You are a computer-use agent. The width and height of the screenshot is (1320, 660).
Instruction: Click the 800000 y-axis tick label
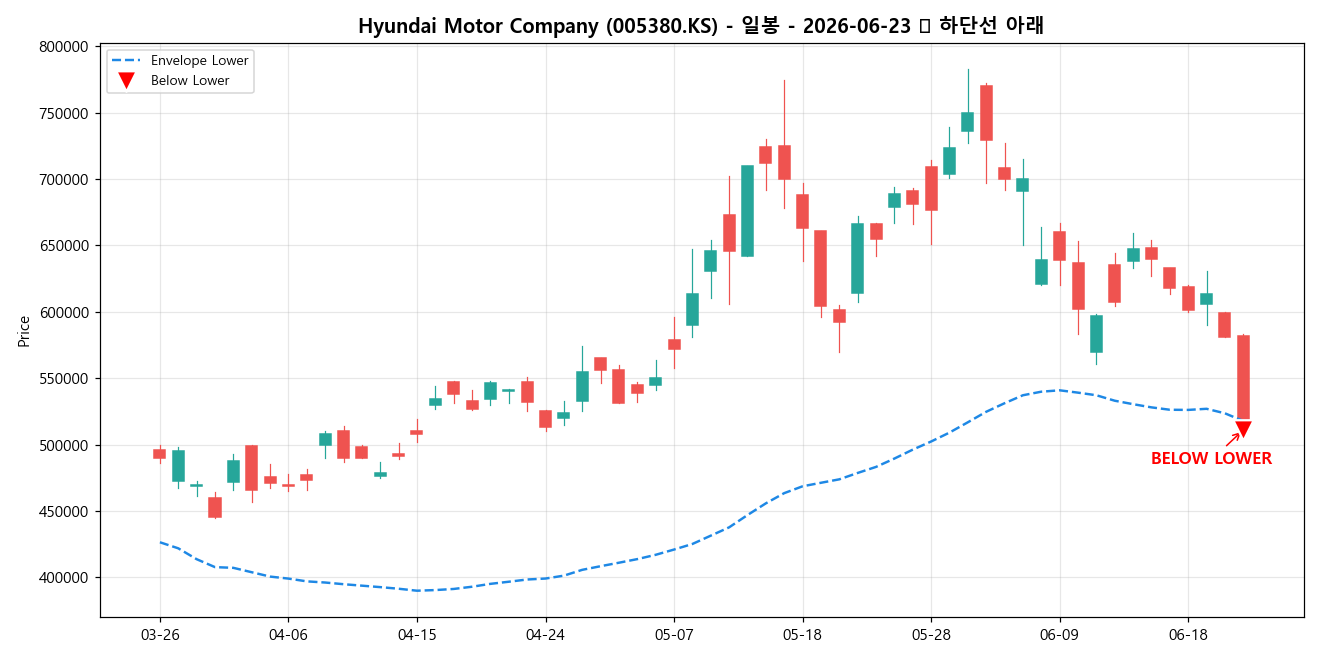tap(64, 47)
